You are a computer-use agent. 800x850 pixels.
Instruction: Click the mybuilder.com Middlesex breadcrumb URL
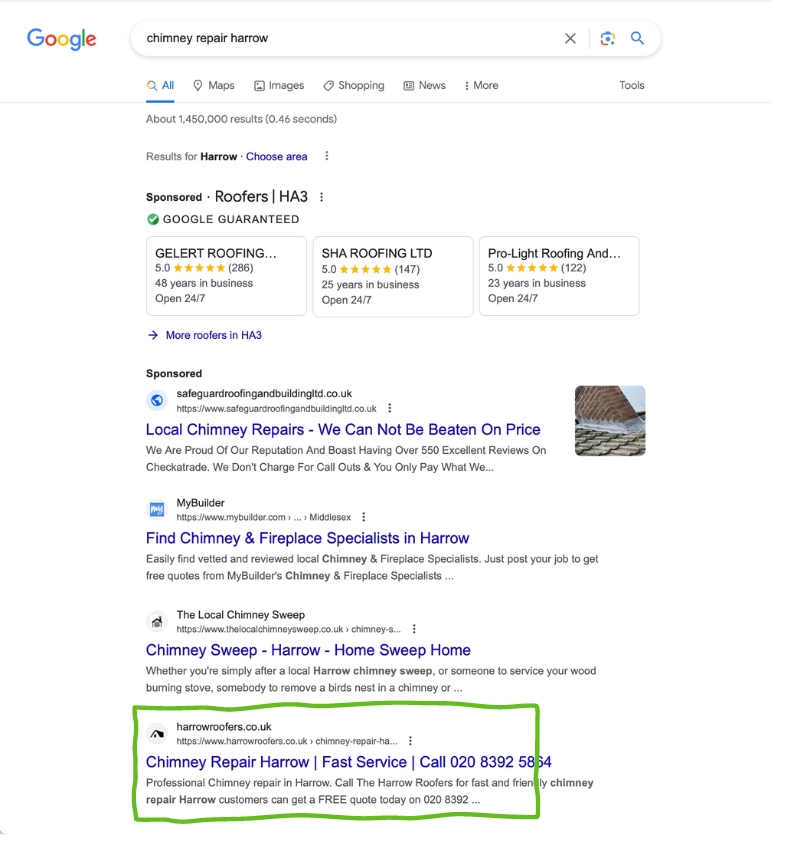pyautogui.click(x=264, y=517)
